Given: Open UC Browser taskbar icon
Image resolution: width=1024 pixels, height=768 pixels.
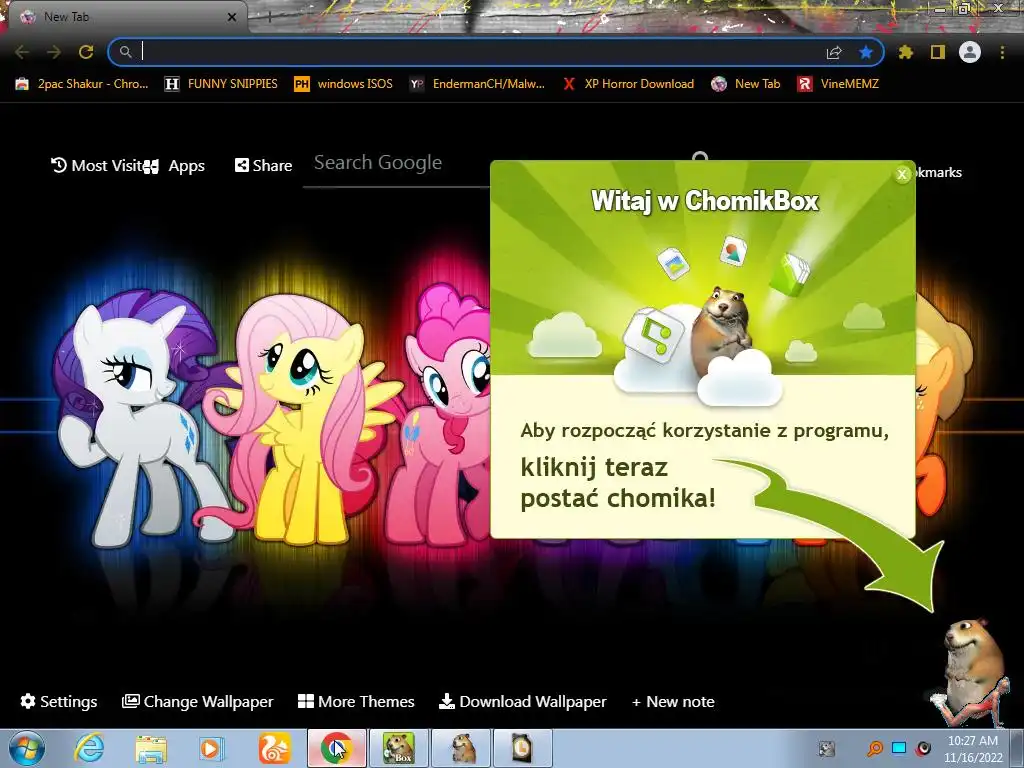Looking at the screenshot, I should point(274,748).
